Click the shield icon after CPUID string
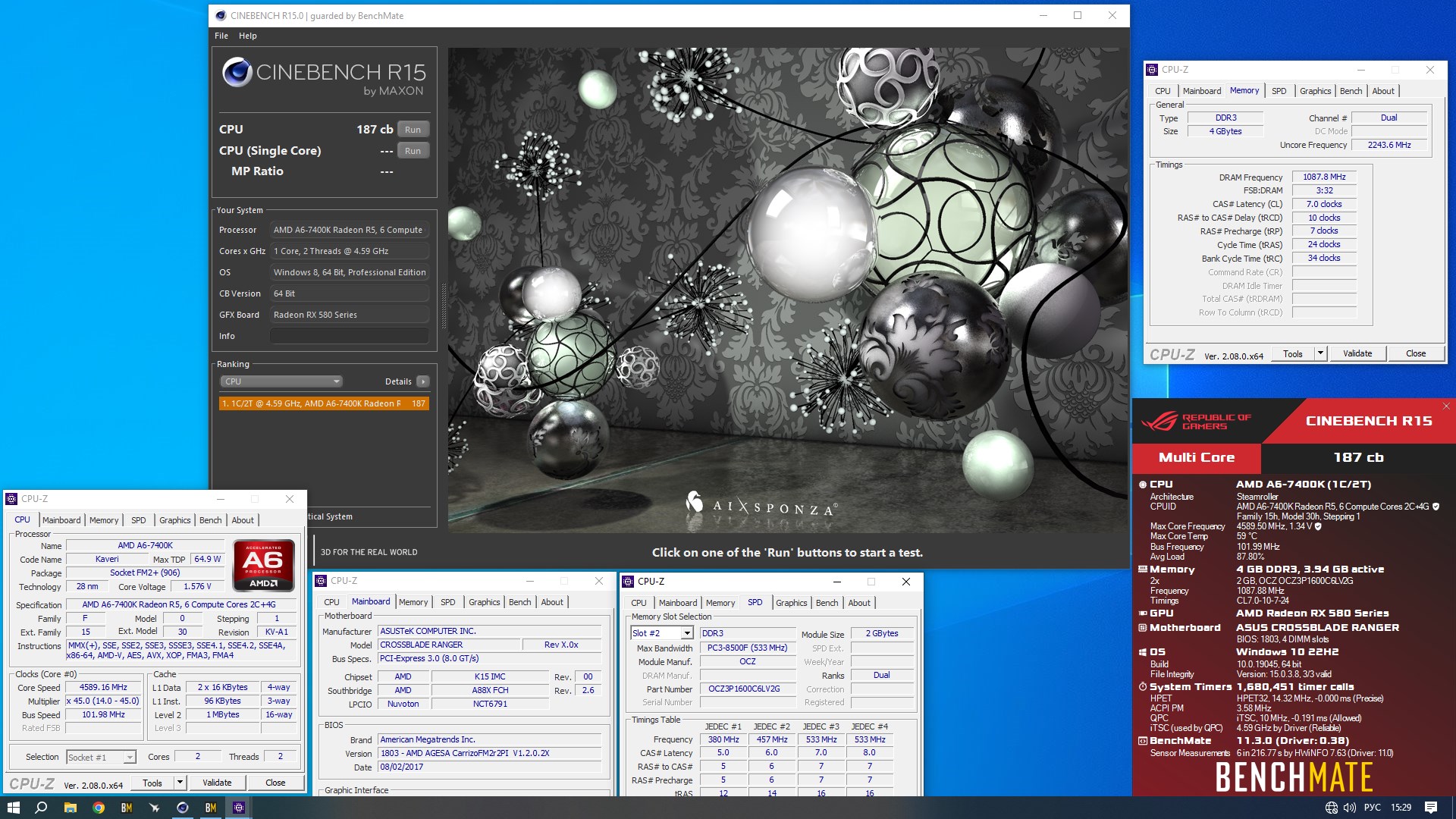The image size is (1456, 819). coord(1436,507)
